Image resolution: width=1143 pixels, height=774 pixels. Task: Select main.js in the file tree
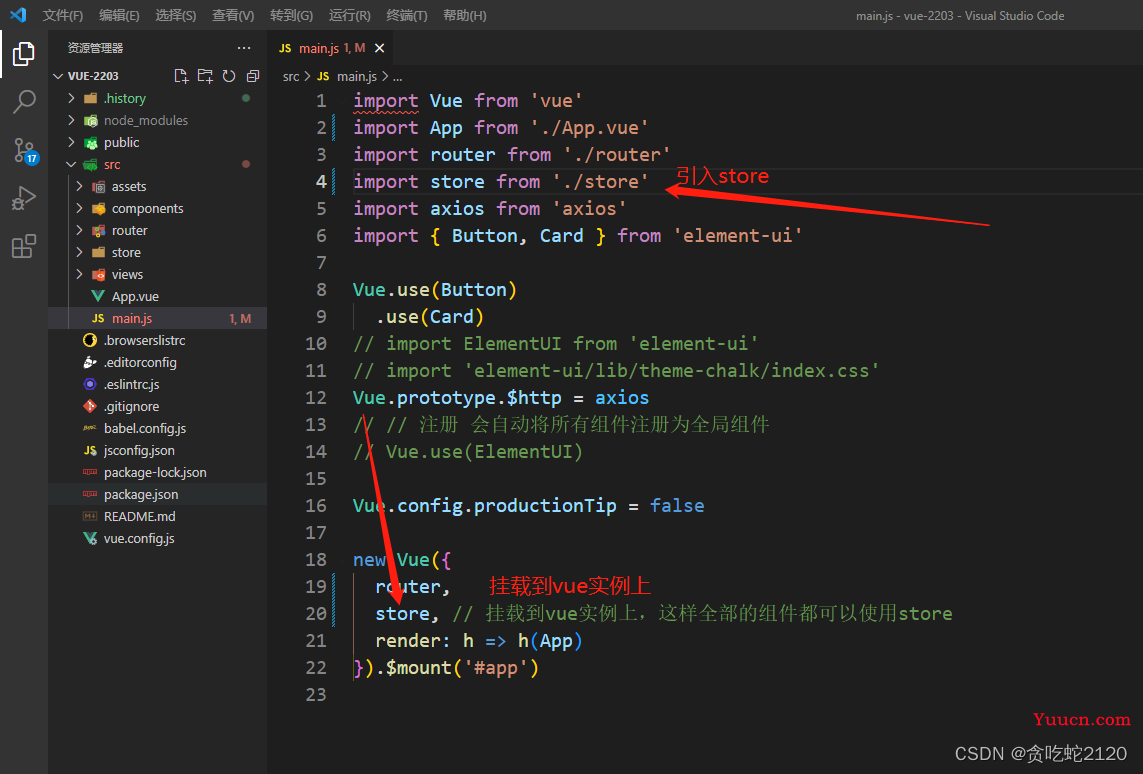pos(157,318)
